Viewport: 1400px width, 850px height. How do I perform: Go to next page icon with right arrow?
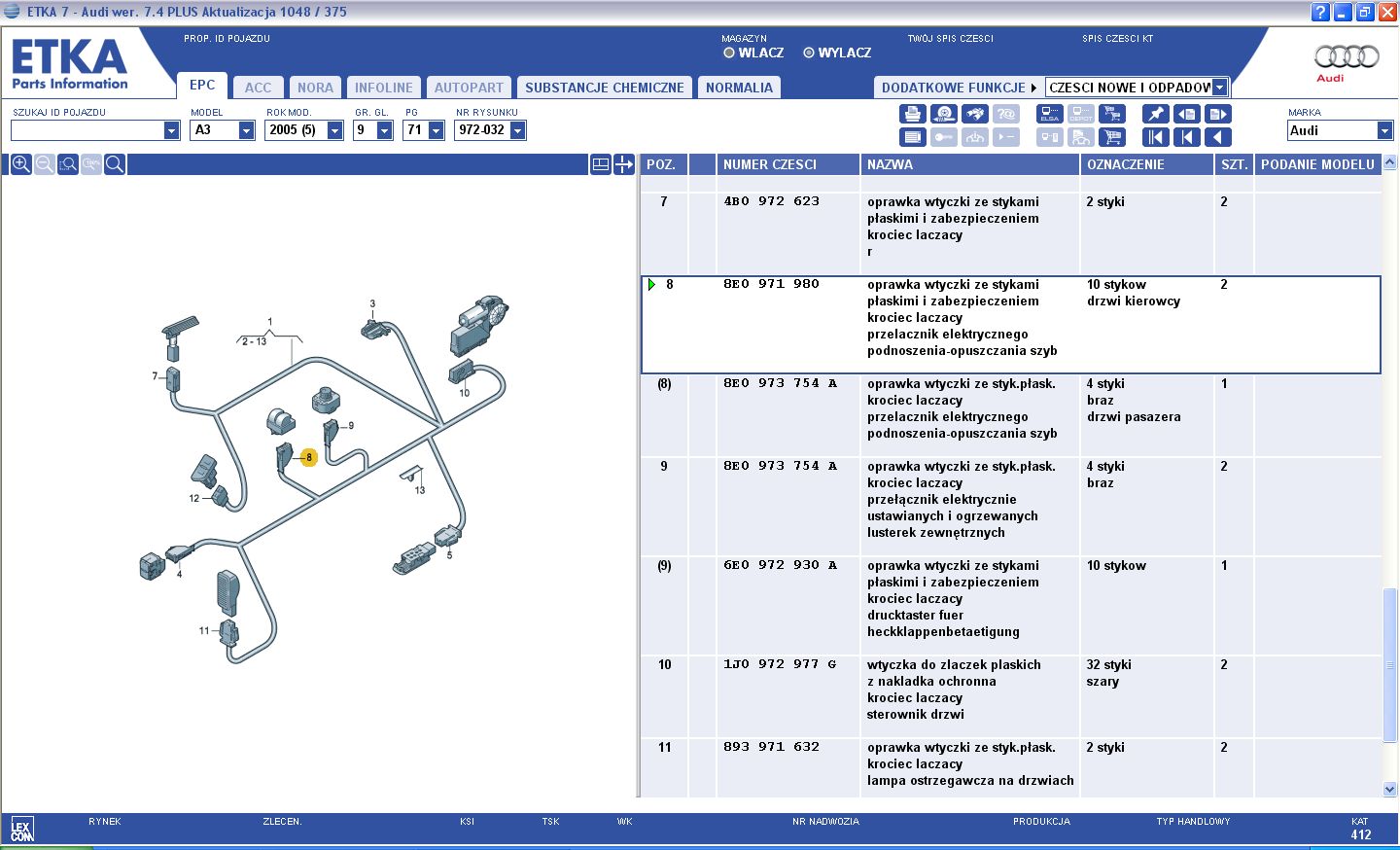coord(1218,114)
